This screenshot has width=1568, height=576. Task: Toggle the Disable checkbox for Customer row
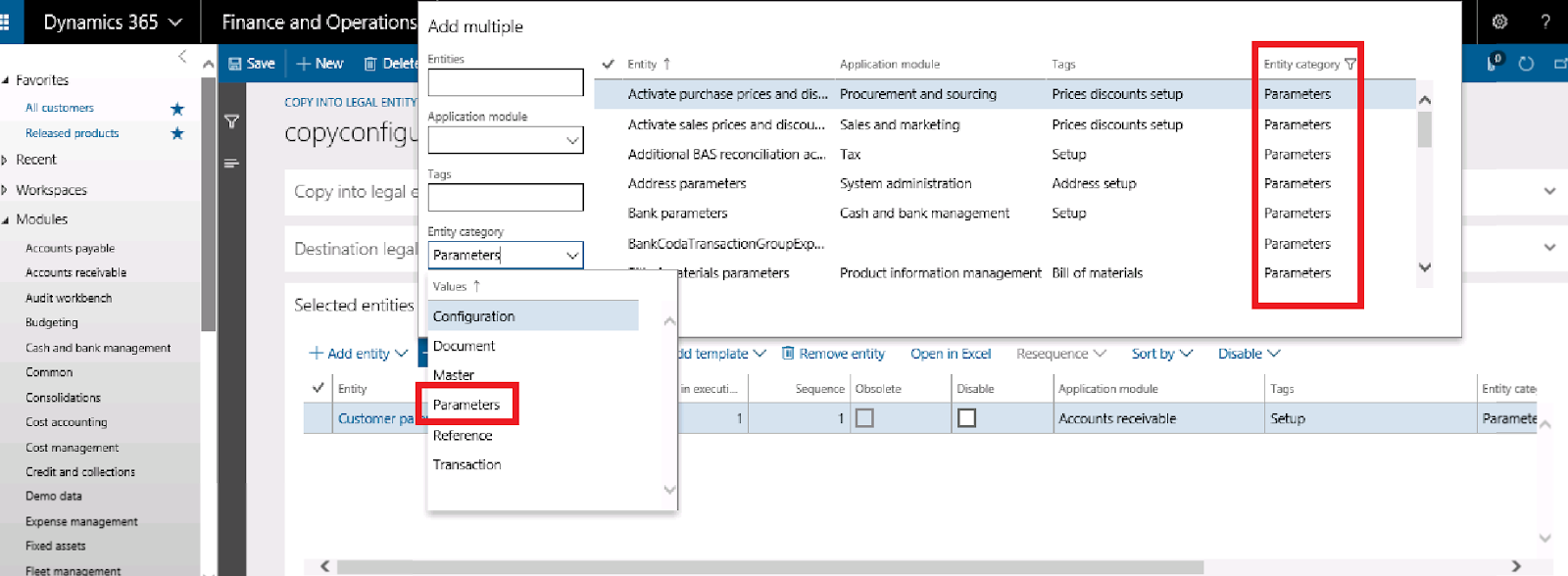[x=966, y=418]
